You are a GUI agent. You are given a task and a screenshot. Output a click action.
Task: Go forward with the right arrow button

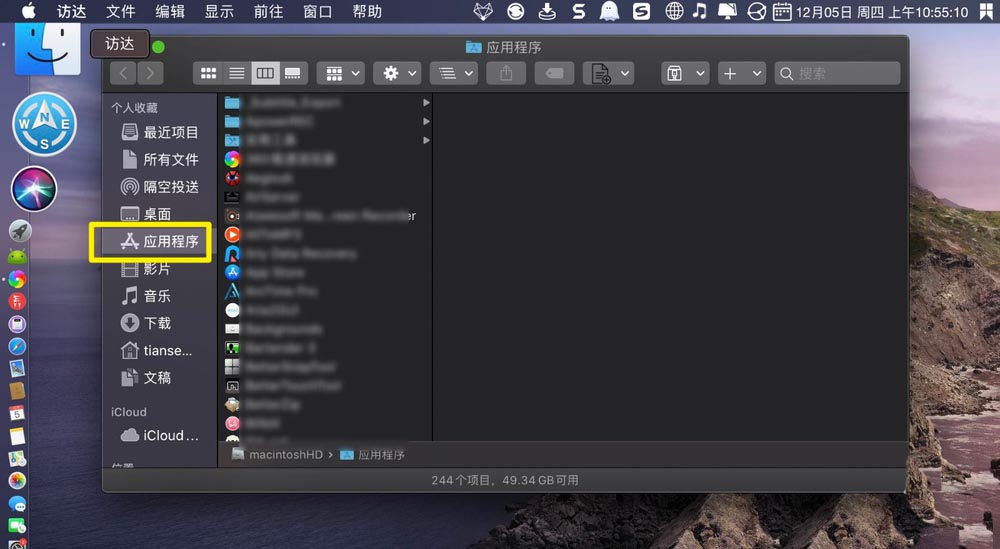(x=150, y=73)
